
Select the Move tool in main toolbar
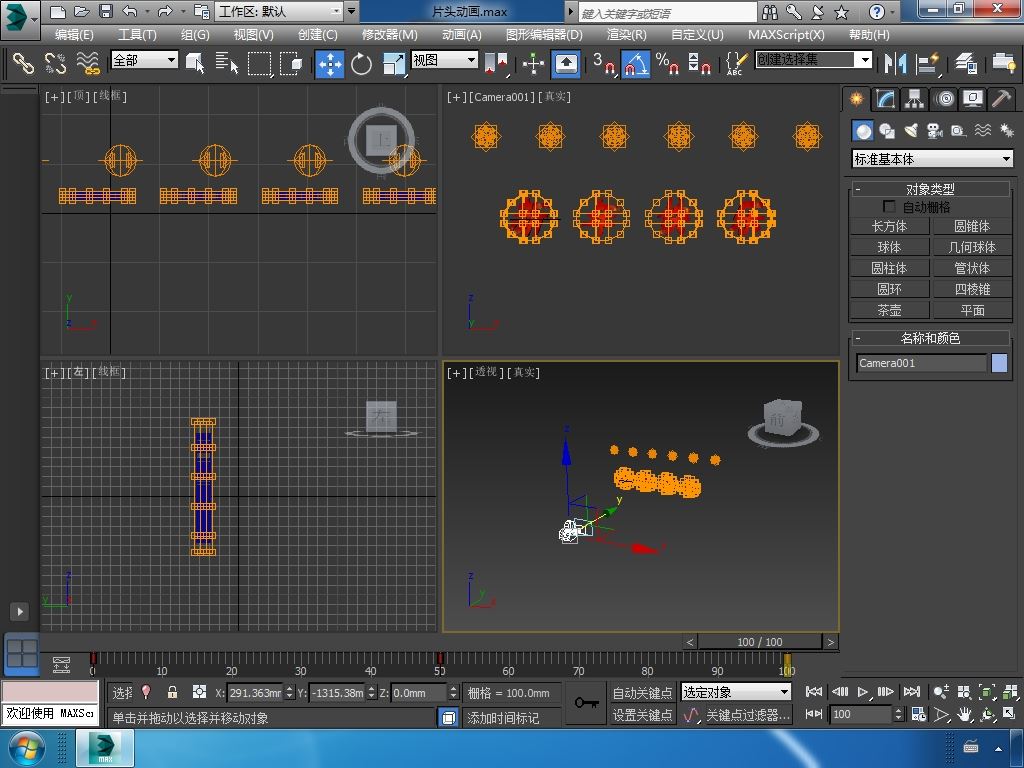(330, 64)
